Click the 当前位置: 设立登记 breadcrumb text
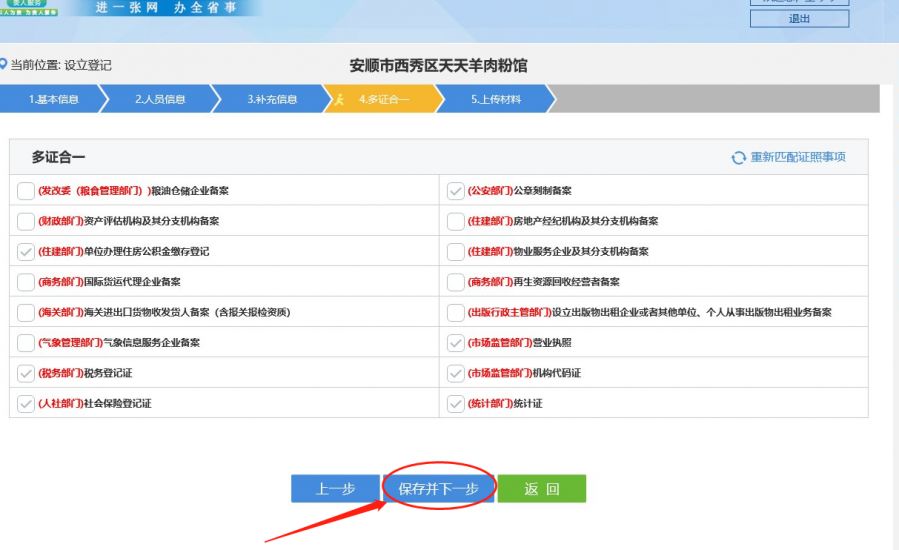The image size is (899, 550). point(61,65)
